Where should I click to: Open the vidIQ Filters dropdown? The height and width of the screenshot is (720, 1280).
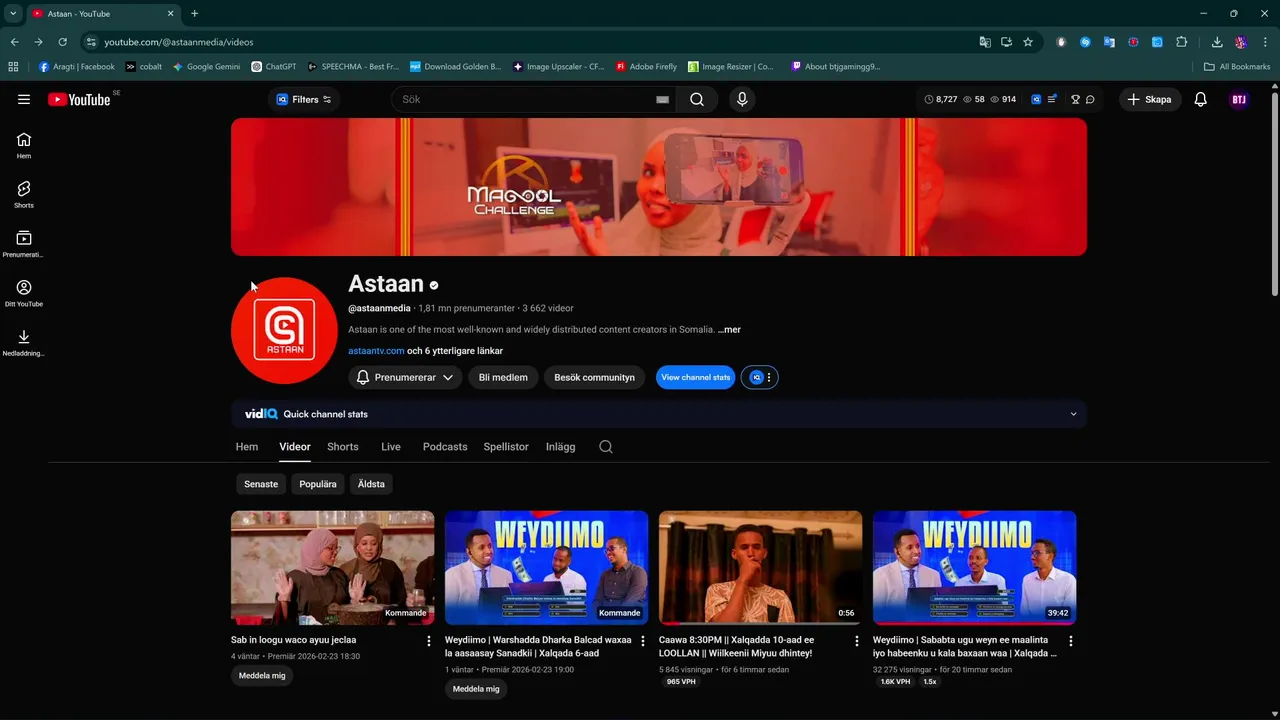point(304,99)
